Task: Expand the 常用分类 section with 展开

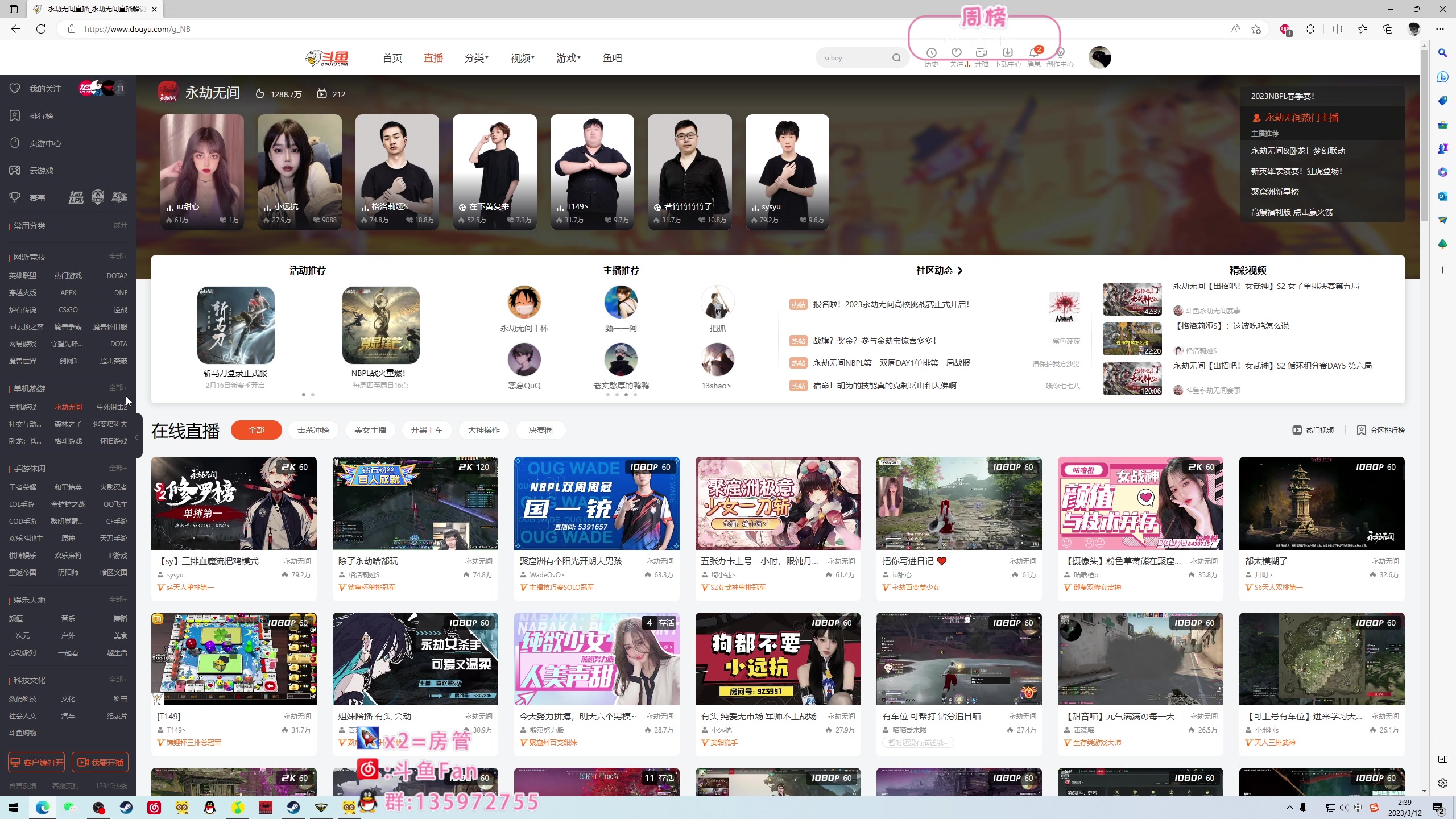Action: [120, 225]
